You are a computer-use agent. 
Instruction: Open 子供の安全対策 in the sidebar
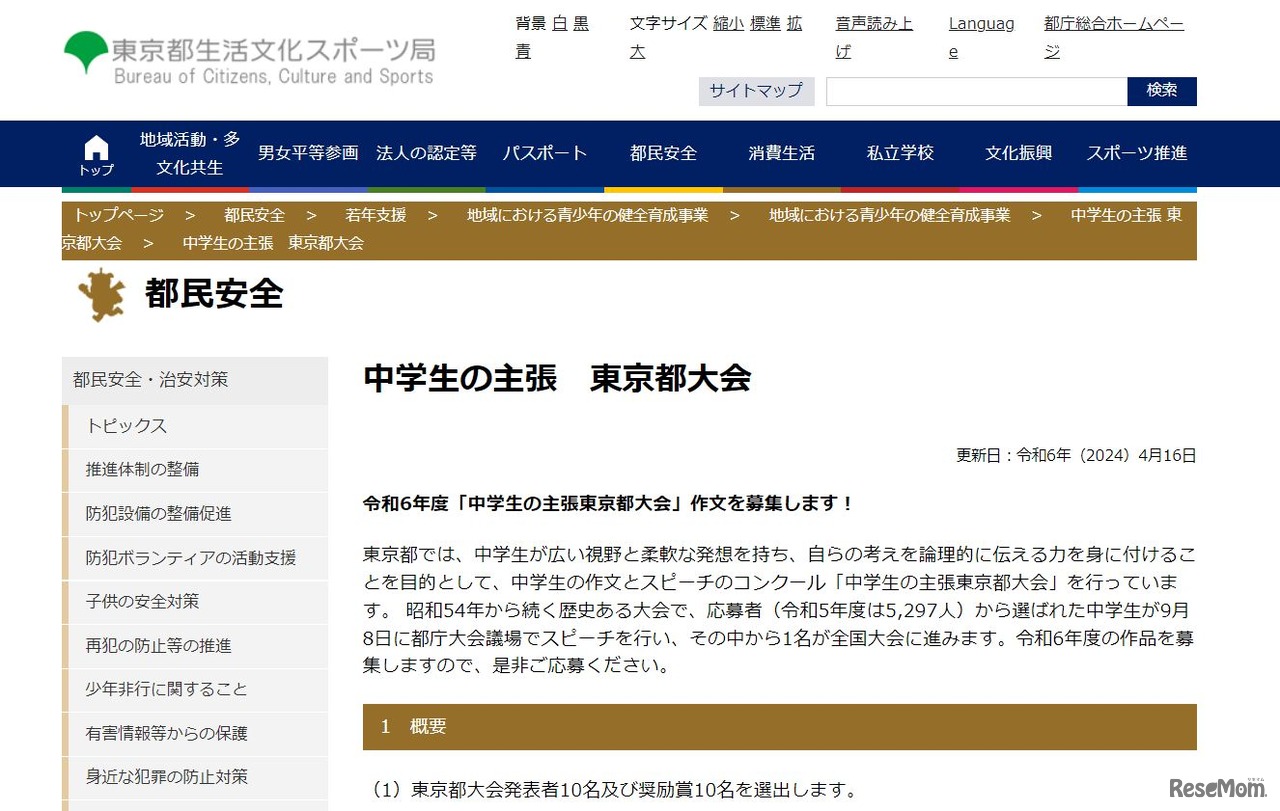143,602
